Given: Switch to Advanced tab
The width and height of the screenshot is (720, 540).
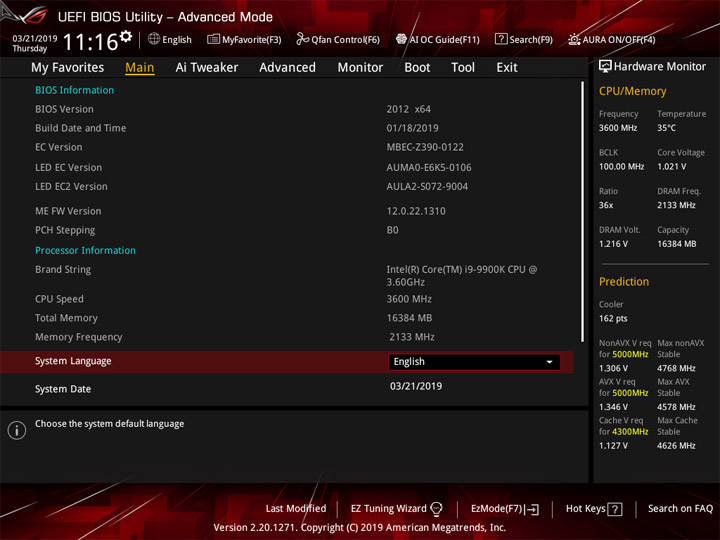Looking at the screenshot, I should (x=287, y=68).
